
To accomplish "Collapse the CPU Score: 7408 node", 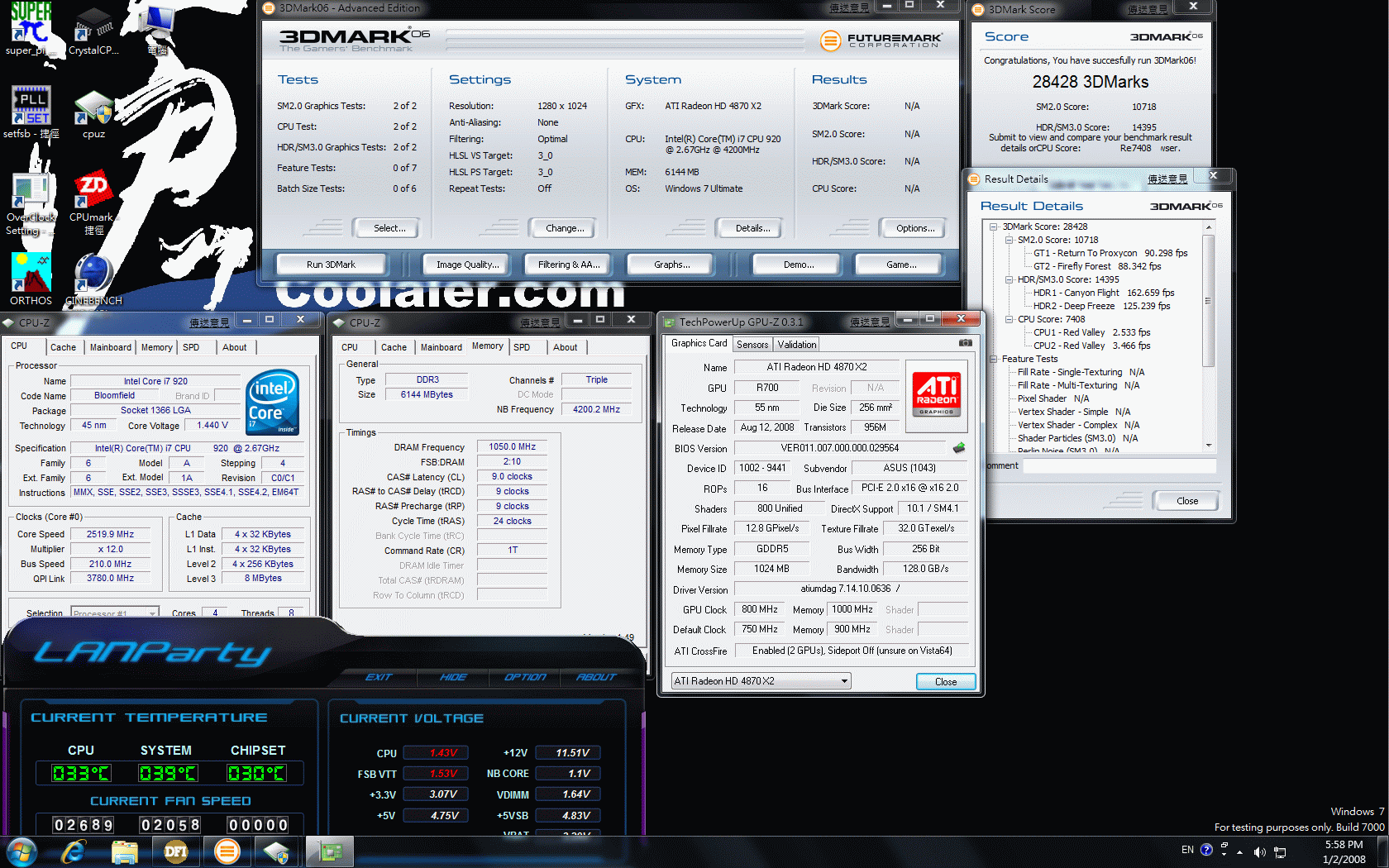I will (x=1010, y=319).
